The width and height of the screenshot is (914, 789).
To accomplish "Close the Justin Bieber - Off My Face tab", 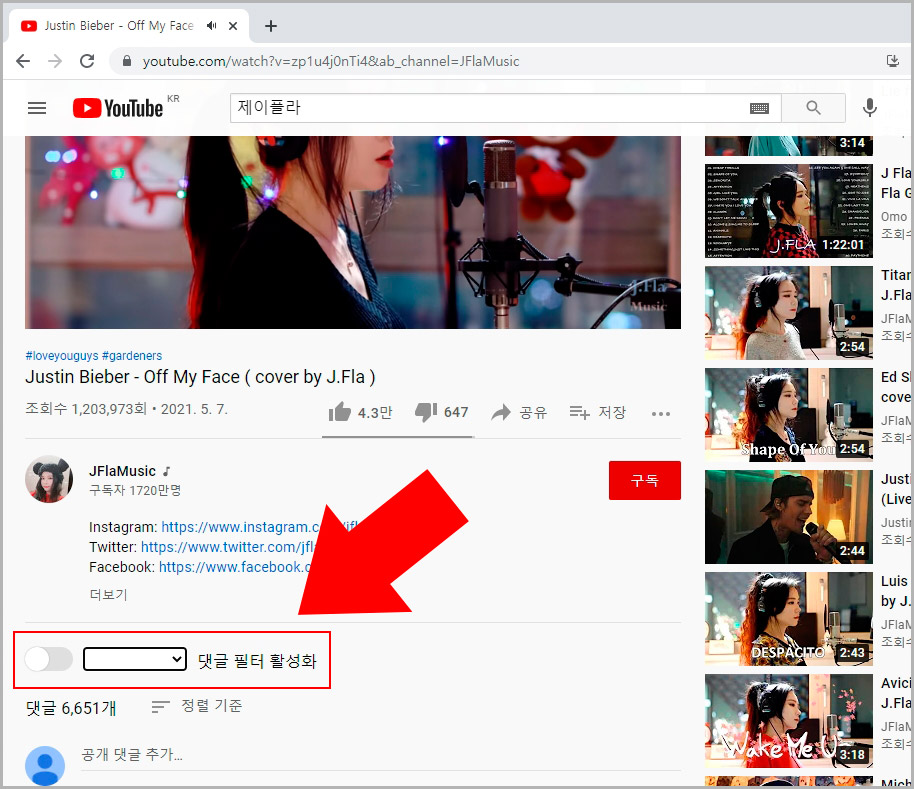I will [x=233, y=26].
